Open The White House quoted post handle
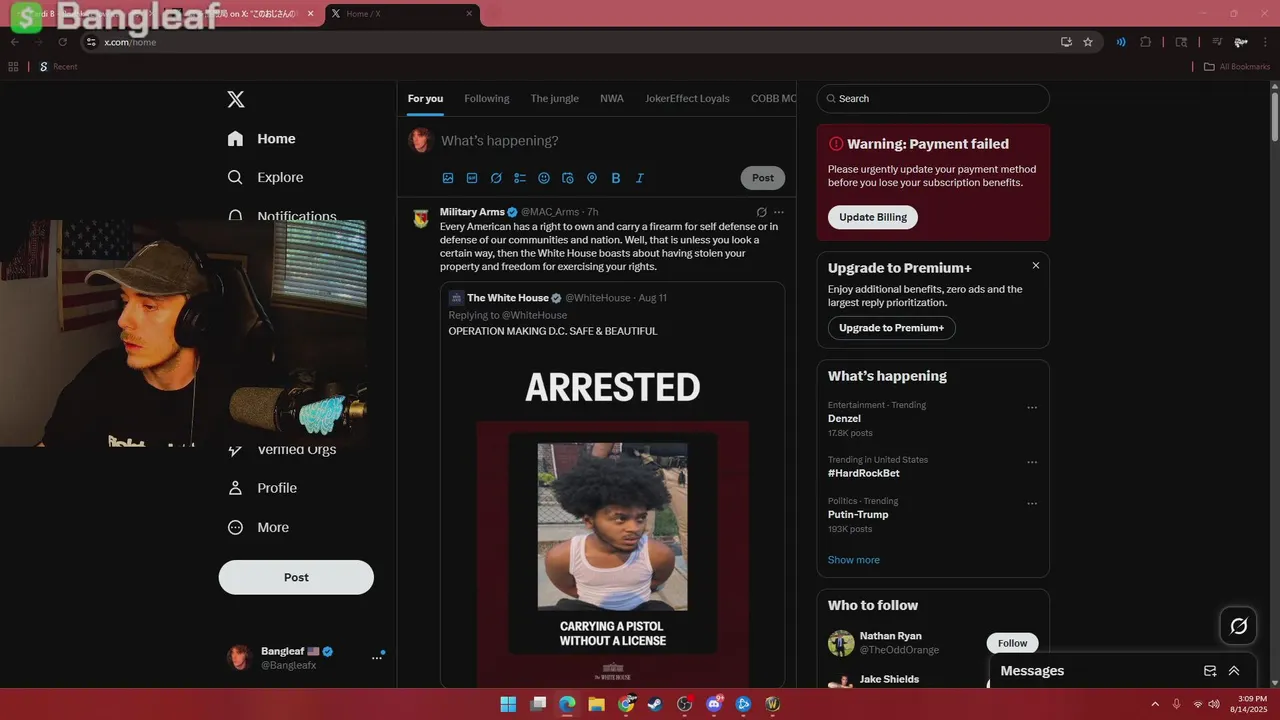 (598, 298)
